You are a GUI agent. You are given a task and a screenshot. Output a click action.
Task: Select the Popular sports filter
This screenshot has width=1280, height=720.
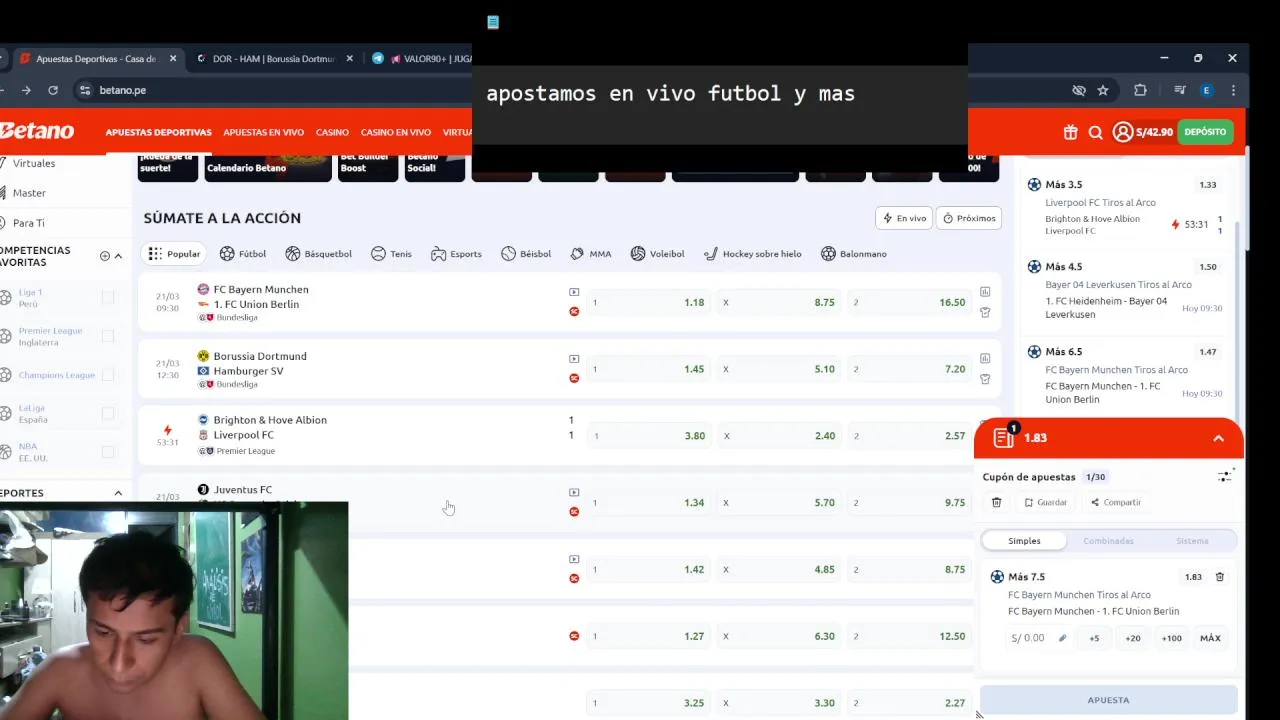tap(174, 254)
